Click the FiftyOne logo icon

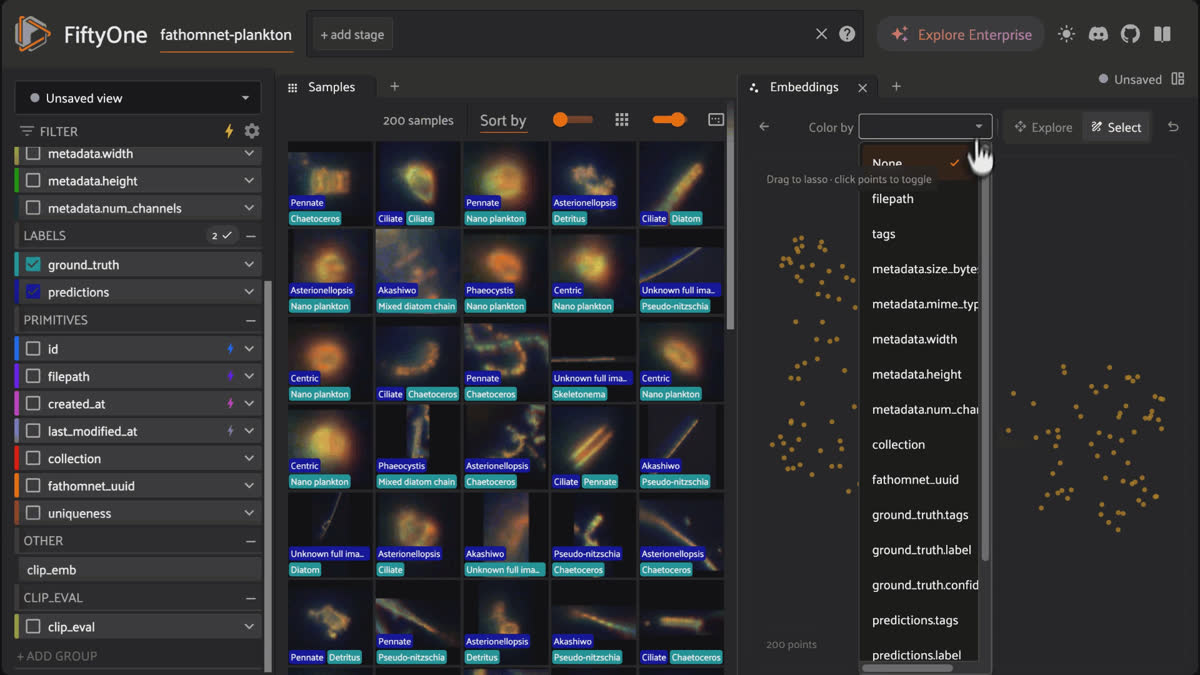point(32,34)
